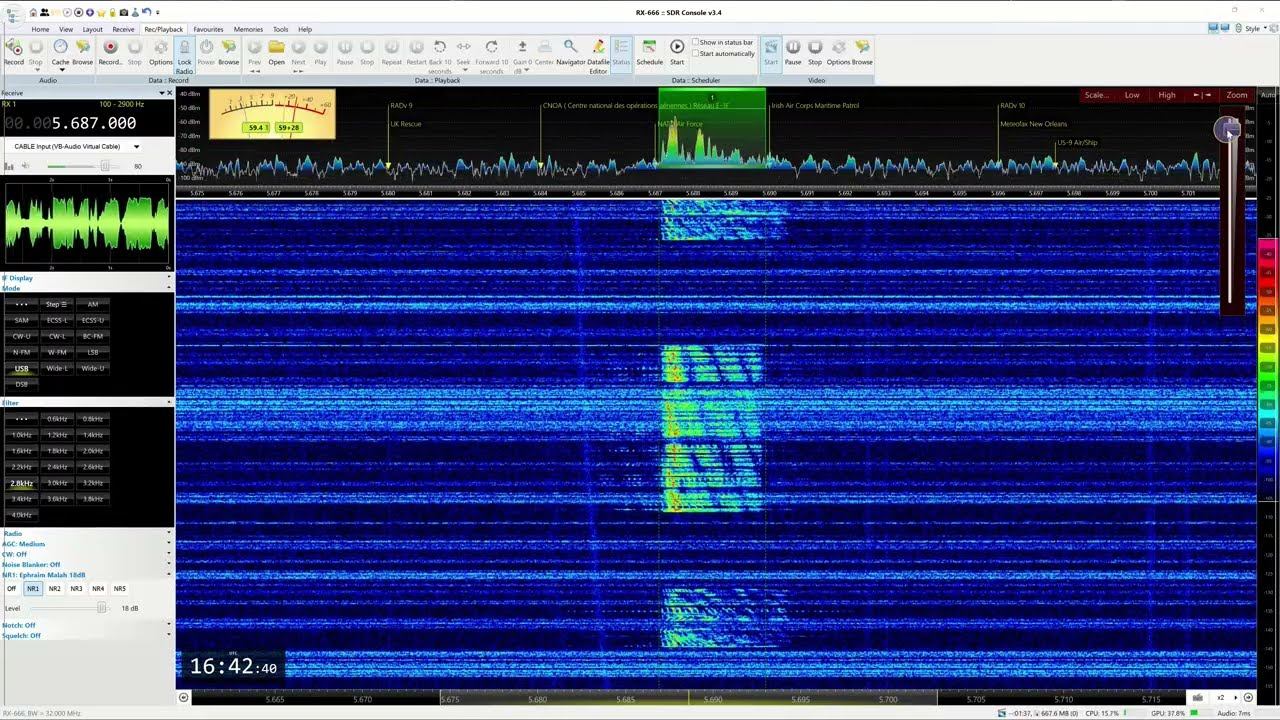The image size is (1280, 720).
Task: Turn noise reduction Off
Action: 12,589
